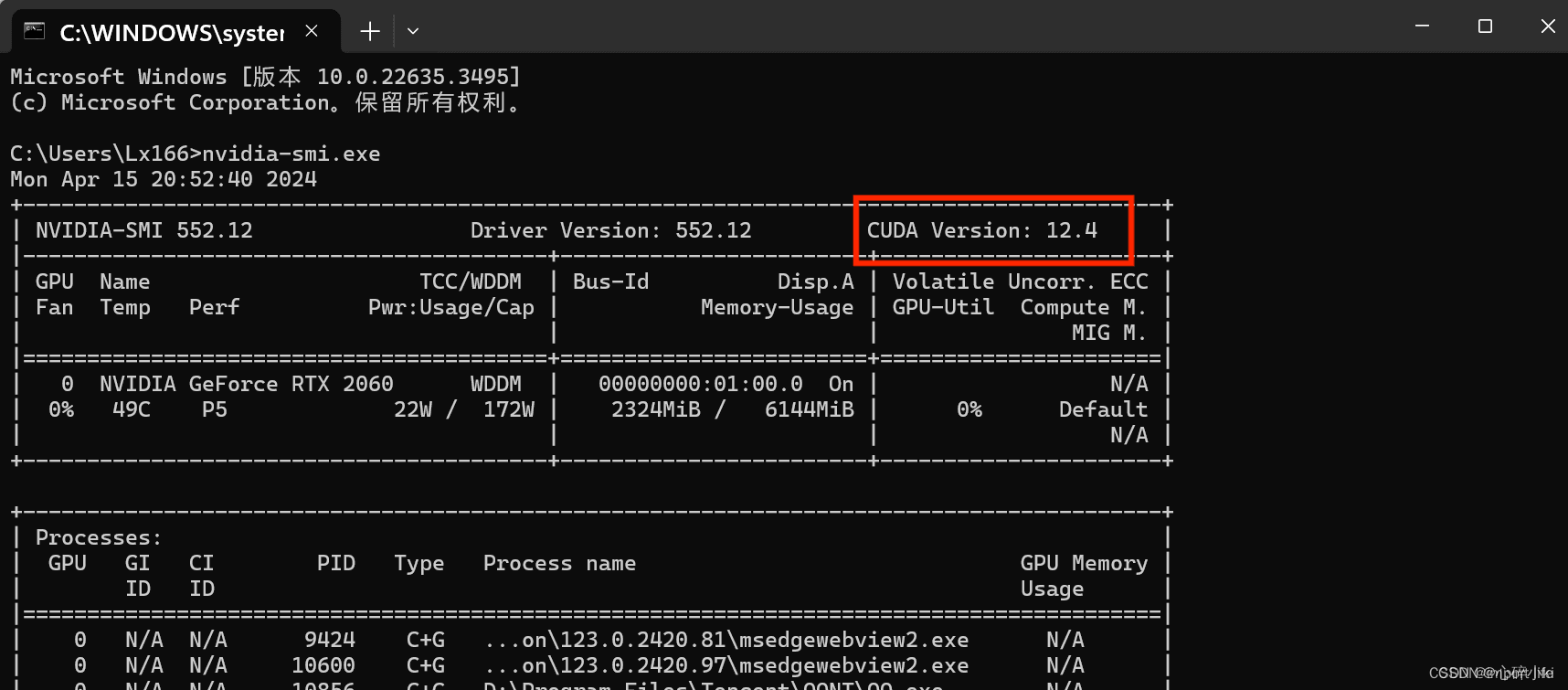Click PID '9424' in process list
The image size is (1568, 690).
pos(330,640)
